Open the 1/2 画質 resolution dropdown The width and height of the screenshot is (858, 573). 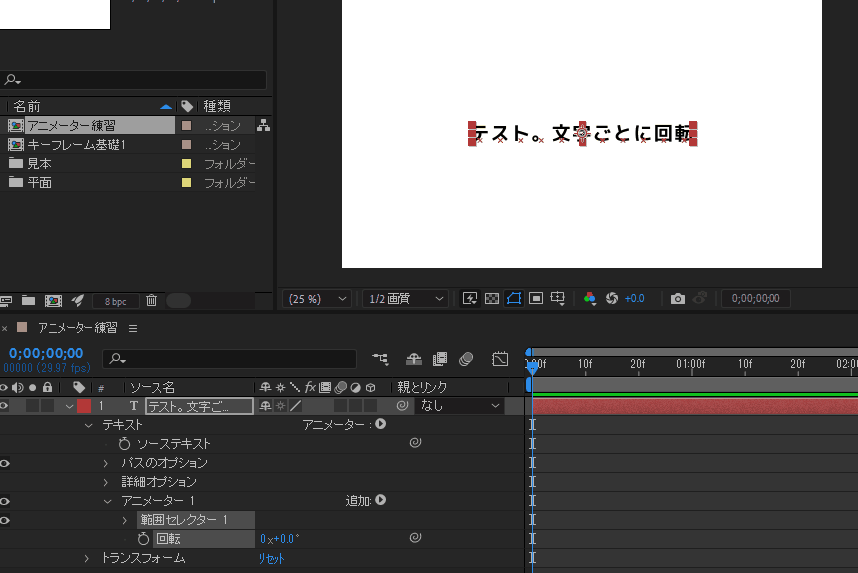click(405, 299)
